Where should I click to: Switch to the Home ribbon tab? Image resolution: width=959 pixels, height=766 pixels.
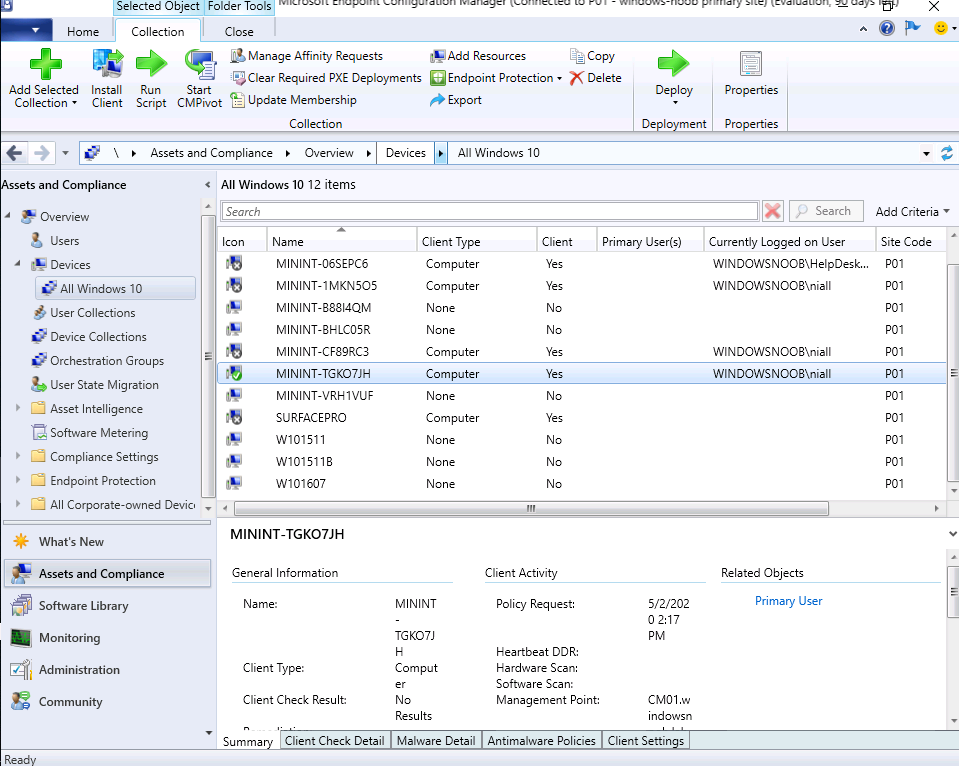click(x=83, y=32)
